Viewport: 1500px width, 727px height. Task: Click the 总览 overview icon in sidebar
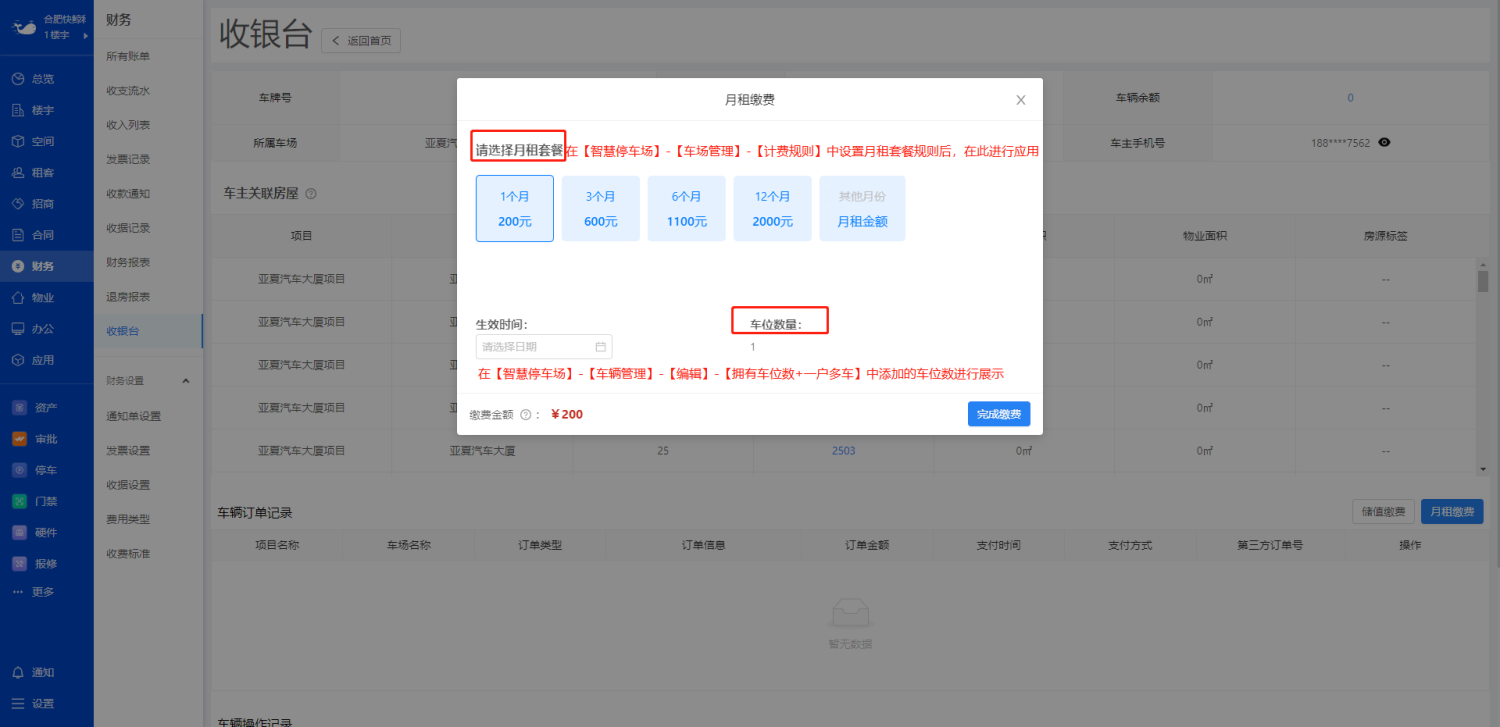[x=18, y=79]
